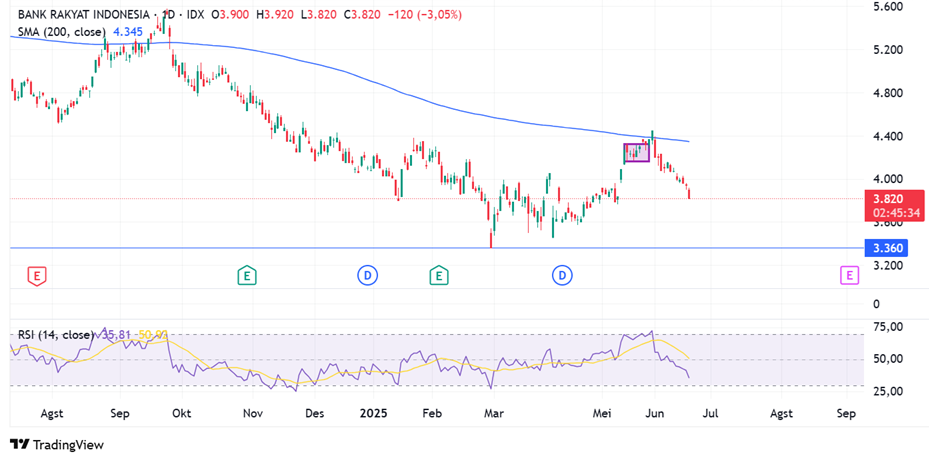
Task: Click the 50,00 level on RSI scale
Action: coord(888,359)
